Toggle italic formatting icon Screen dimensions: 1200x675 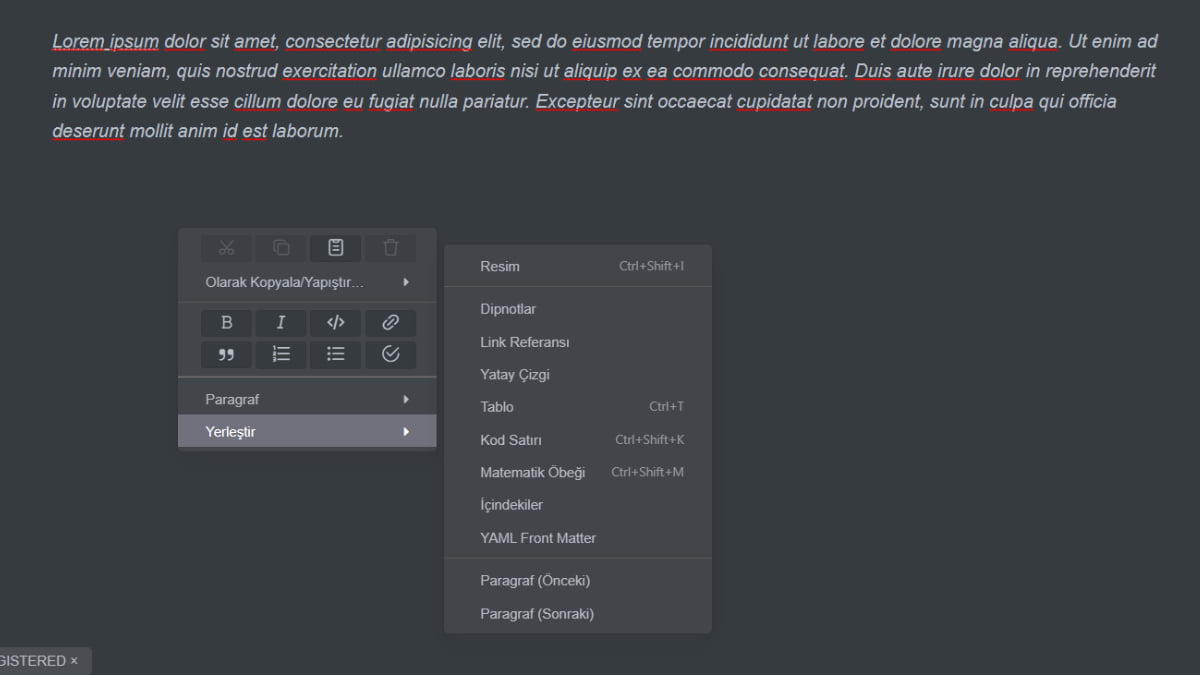pyautogui.click(x=281, y=322)
